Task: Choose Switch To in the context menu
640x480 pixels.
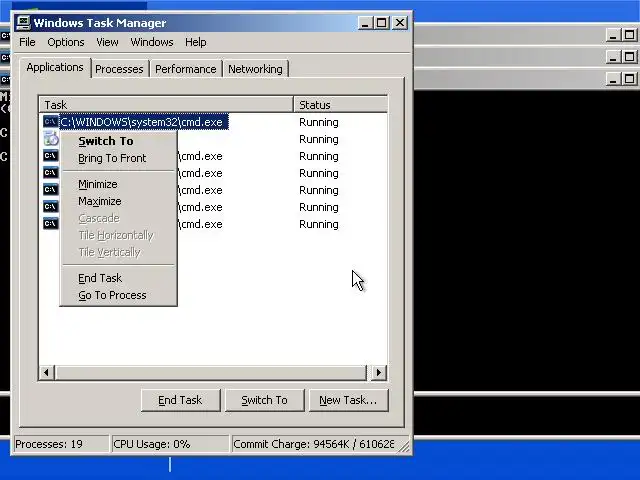Action: point(118,141)
